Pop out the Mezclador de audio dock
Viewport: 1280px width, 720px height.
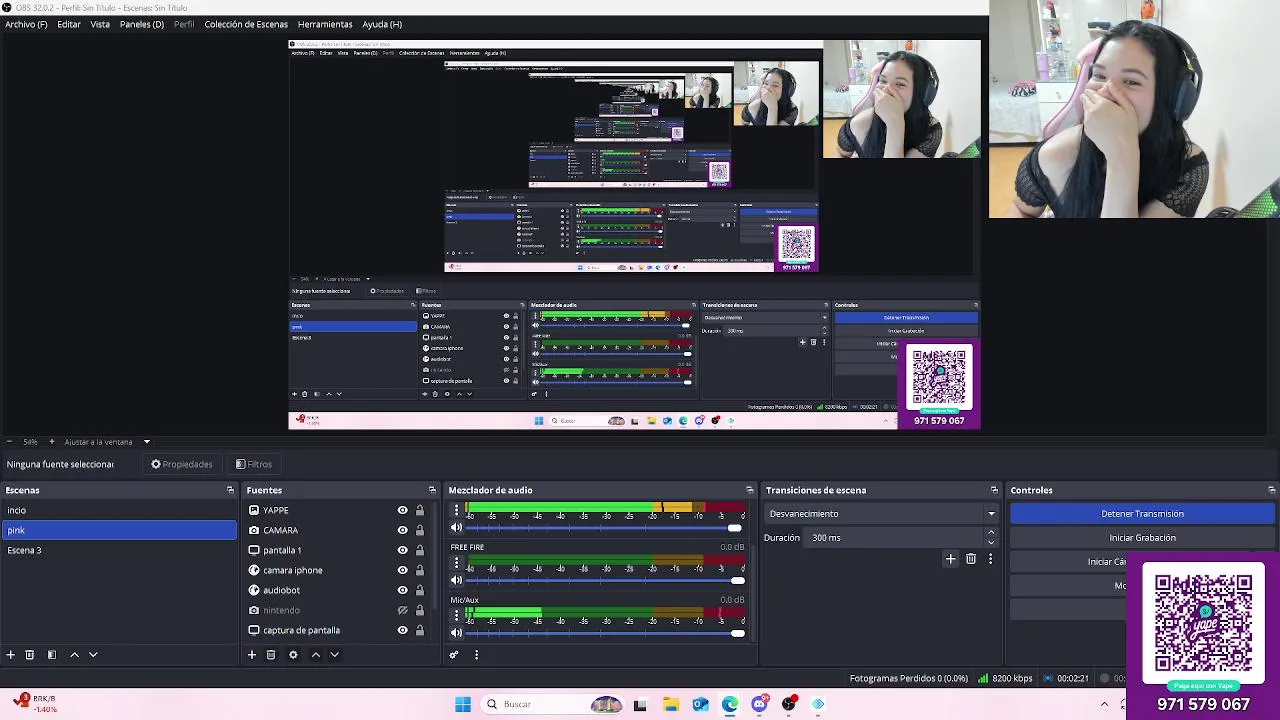coord(749,490)
